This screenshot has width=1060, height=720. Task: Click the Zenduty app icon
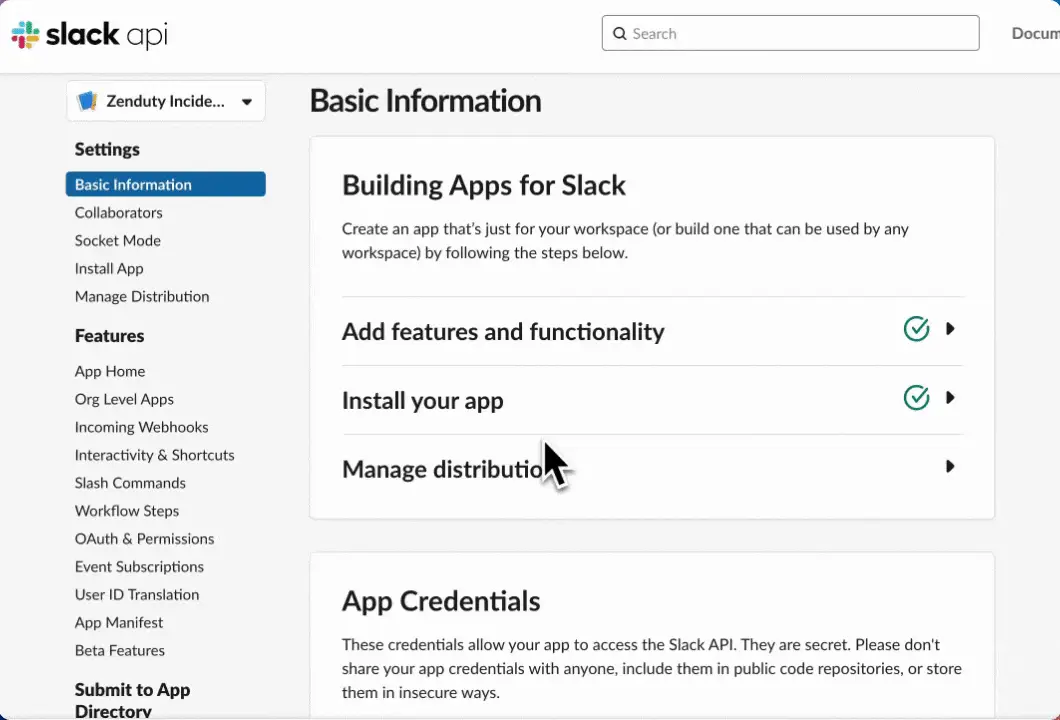87,101
